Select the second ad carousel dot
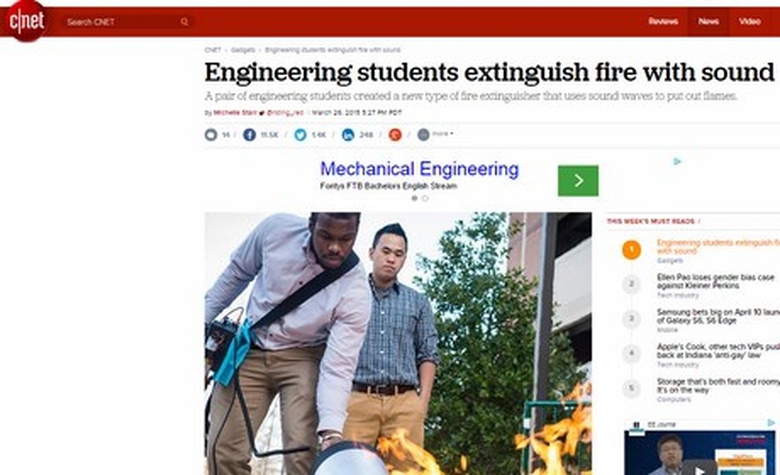The width and height of the screenshot is (780, 475). coord(425,198)
